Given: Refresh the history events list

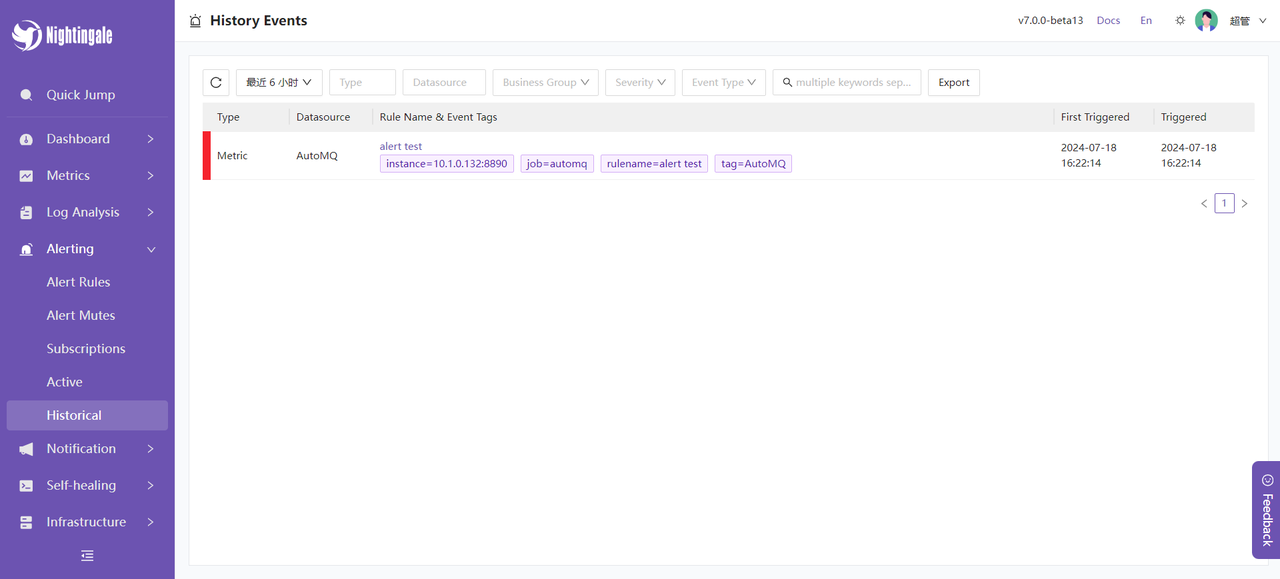Looking at the screenshot, I should pos(216,82).
